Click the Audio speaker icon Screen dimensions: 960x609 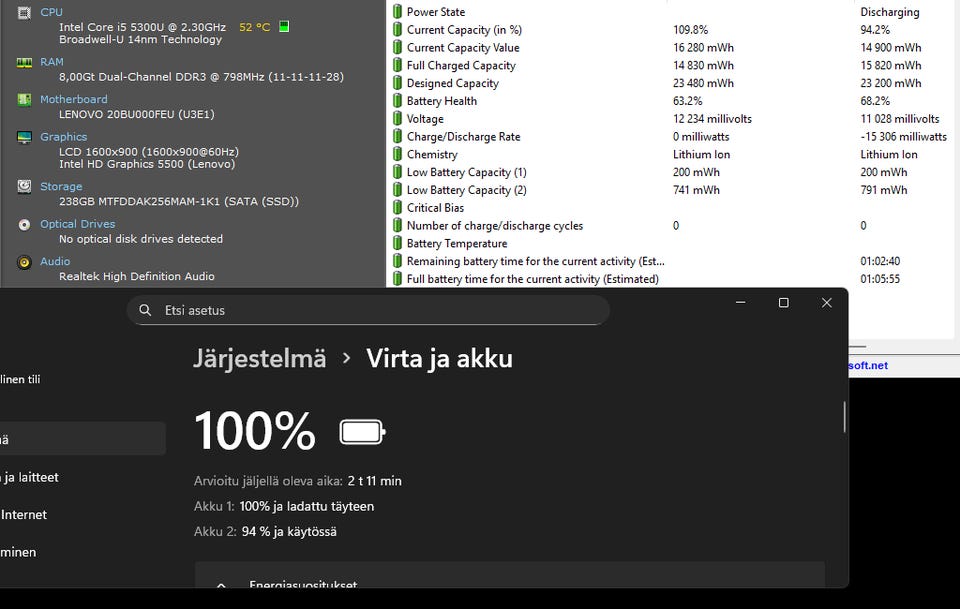tap(24, 263)
